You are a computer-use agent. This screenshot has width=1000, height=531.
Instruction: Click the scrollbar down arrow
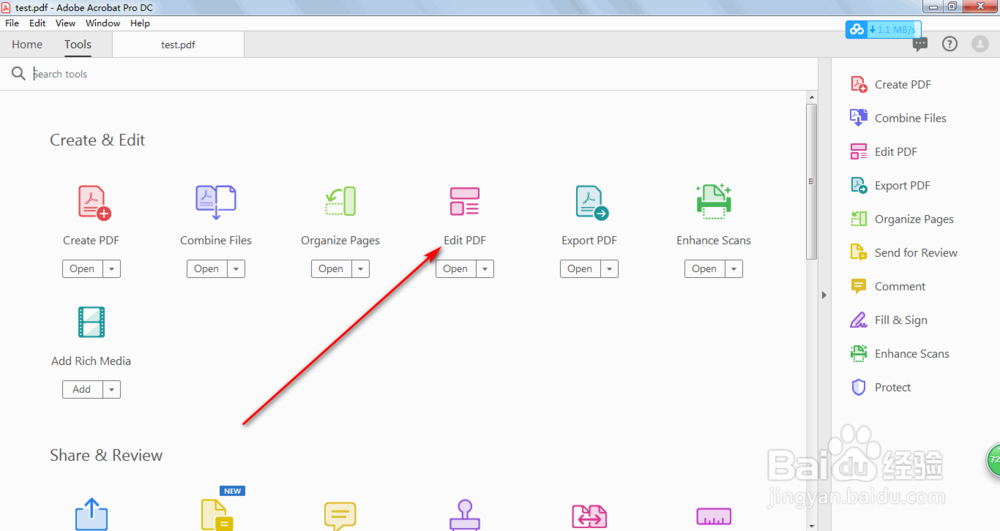click(x=811, y=526)
